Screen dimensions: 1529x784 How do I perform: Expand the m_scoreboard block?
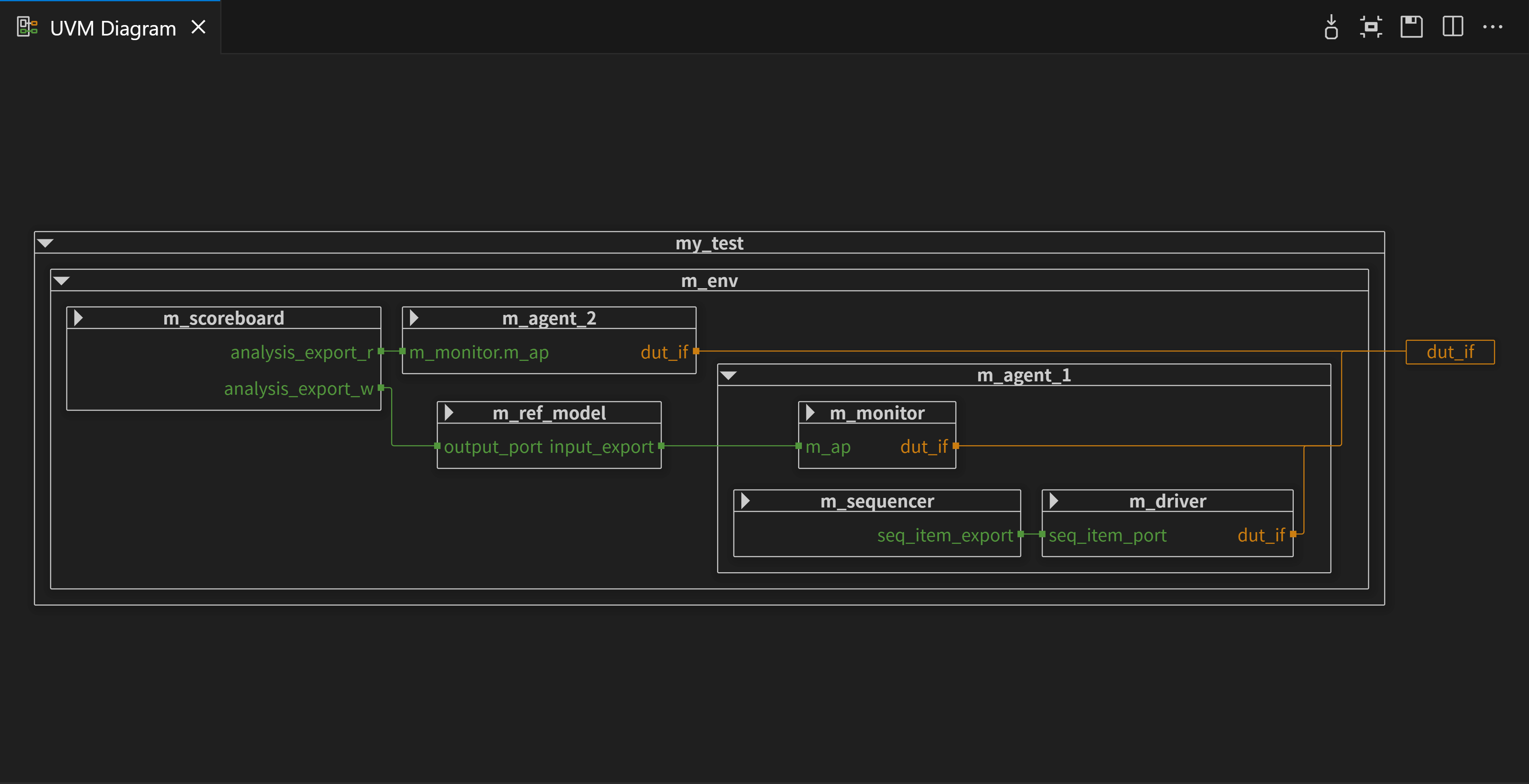coord(78,318)
